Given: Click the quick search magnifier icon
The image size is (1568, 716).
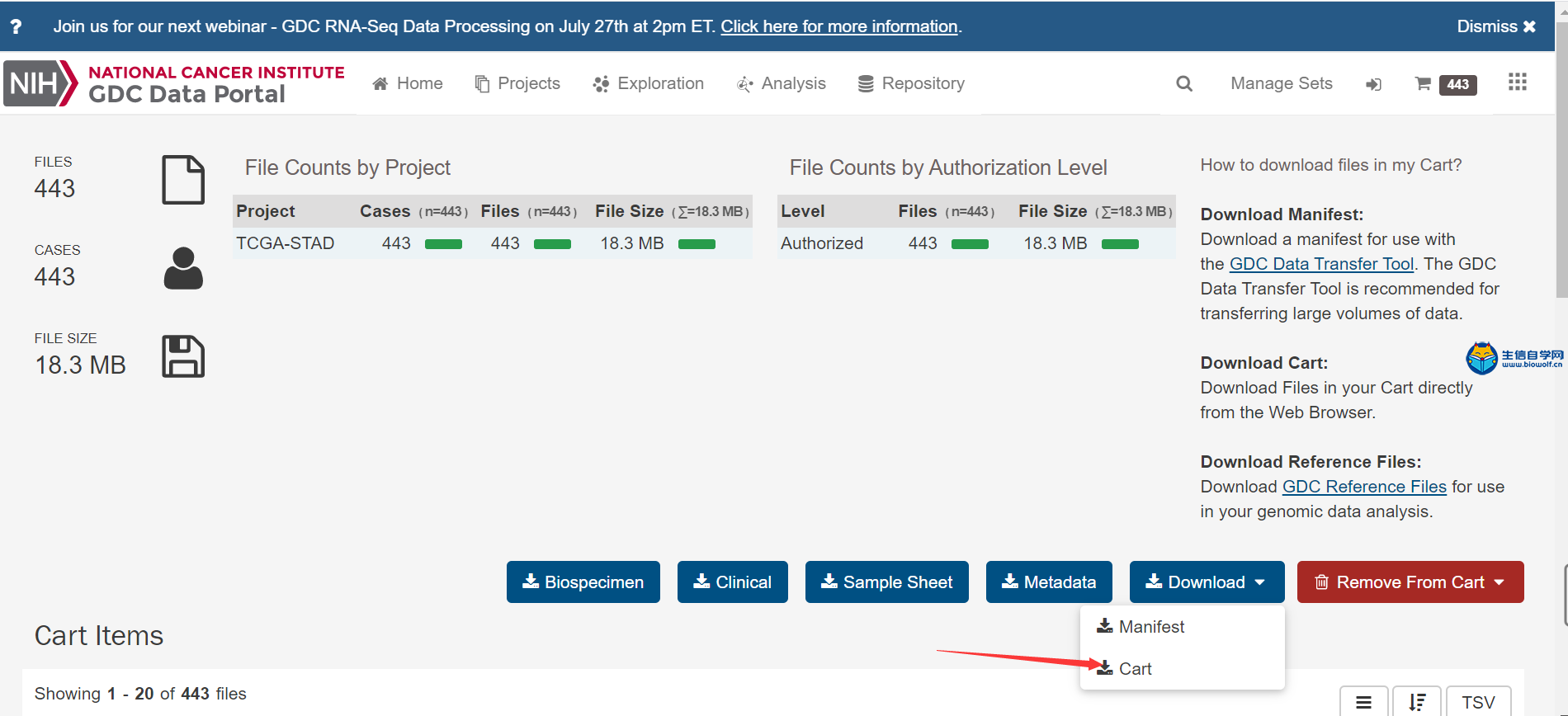Looking at the screenshot, I should (x=1184, y=83).
